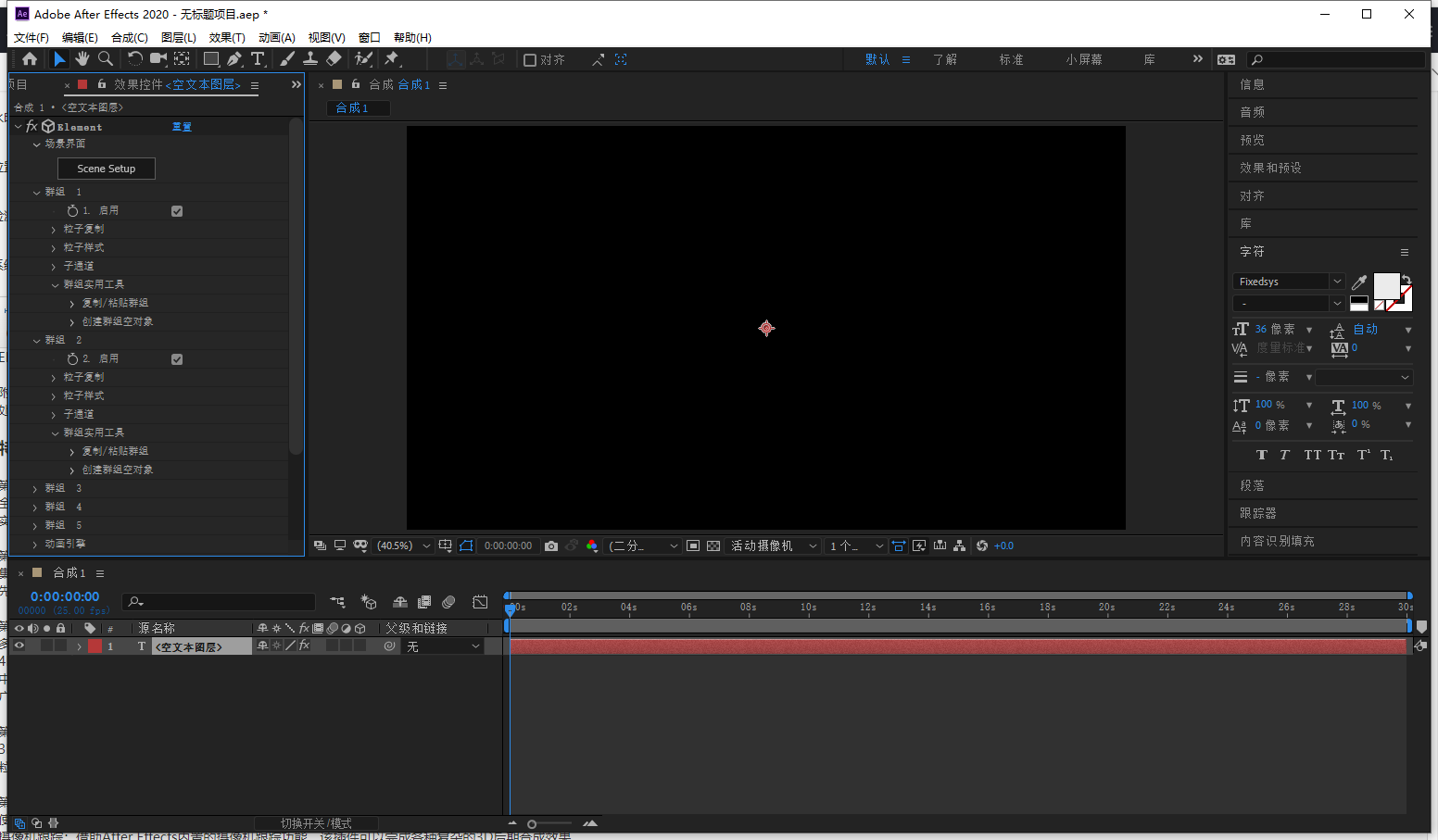Uncheck 群组 2 启用 checkbox
1438x840 pixels.
coord(177,359)
